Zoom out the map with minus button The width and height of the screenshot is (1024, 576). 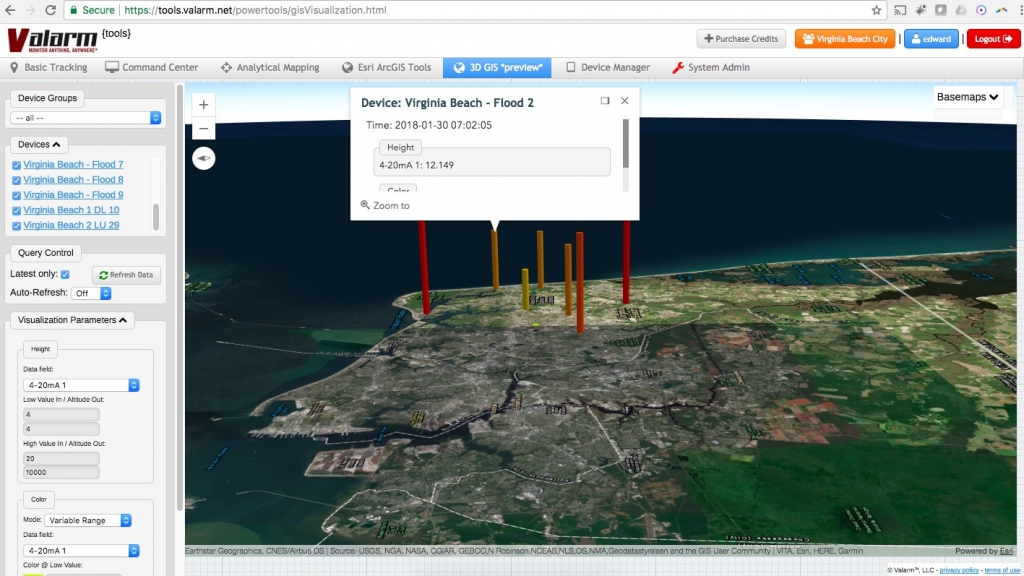[x=204, y=128]
